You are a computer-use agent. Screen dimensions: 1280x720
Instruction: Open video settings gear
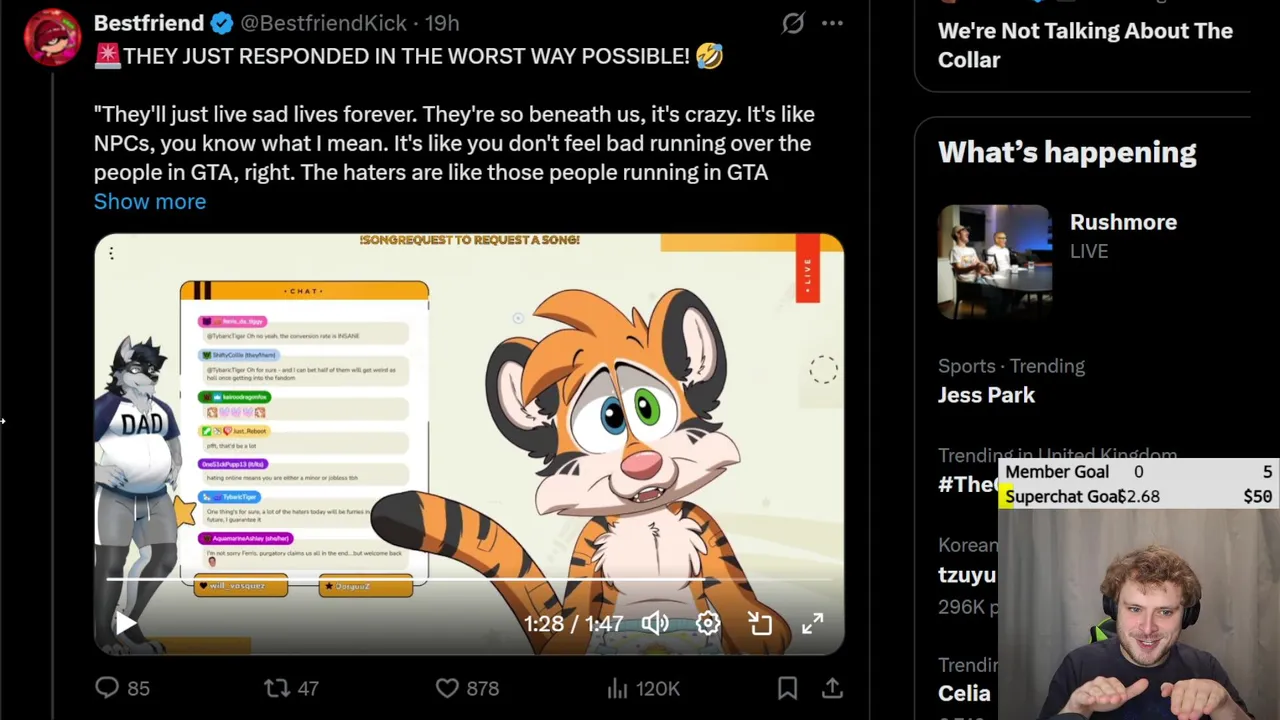[x=708, y=624]
